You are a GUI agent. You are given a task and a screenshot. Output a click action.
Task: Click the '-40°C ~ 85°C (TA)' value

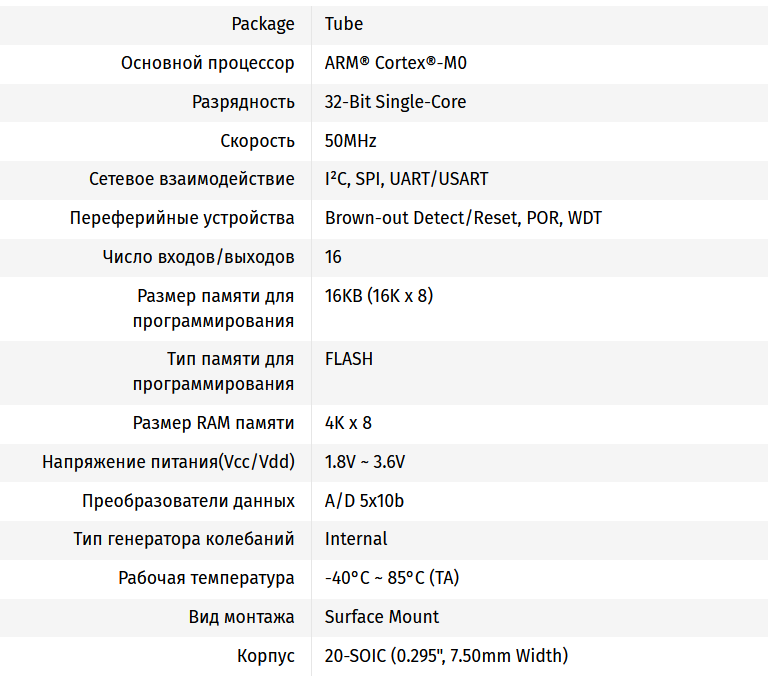pyautogui.click(x=392, y=578)
